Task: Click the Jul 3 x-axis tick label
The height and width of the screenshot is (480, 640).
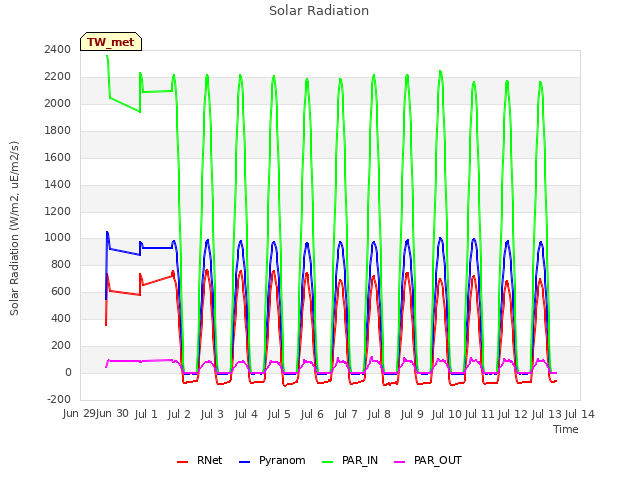Action: click(212, 414)
